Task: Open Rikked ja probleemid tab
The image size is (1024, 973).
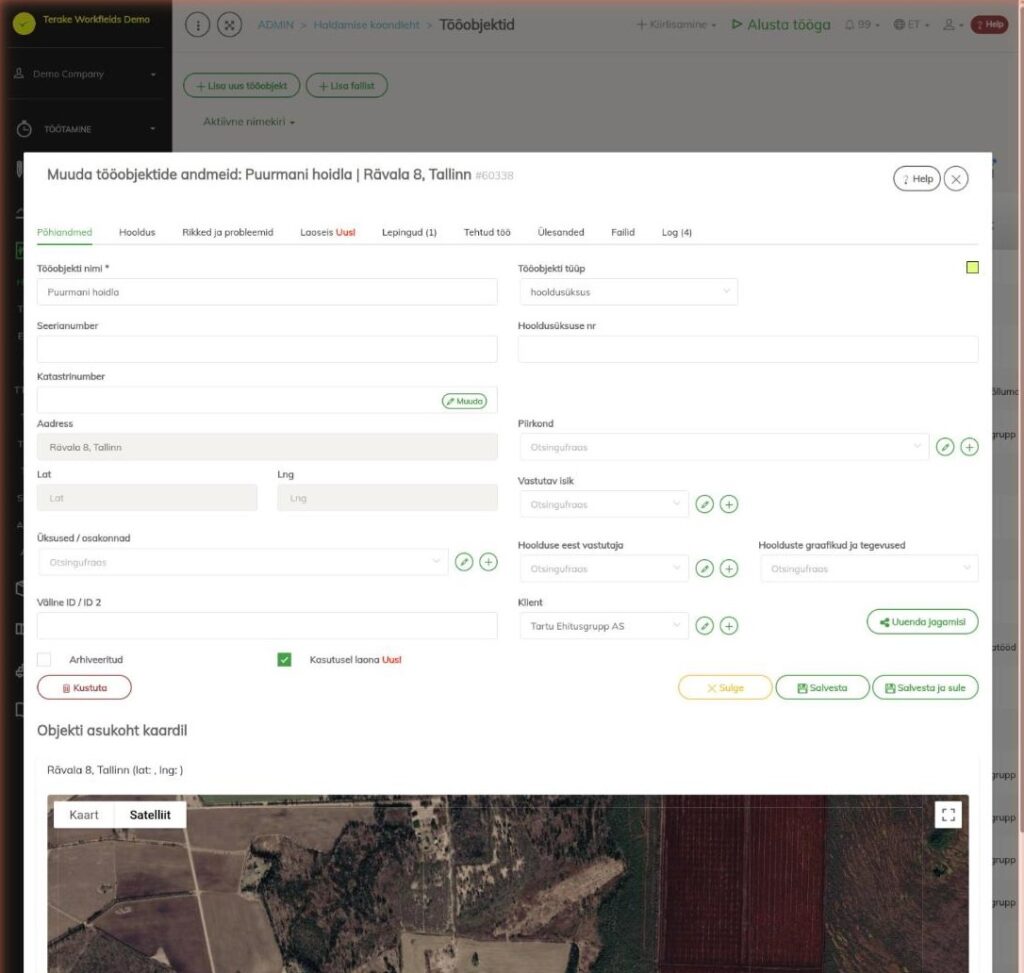Action: click(x=228, y=232)
